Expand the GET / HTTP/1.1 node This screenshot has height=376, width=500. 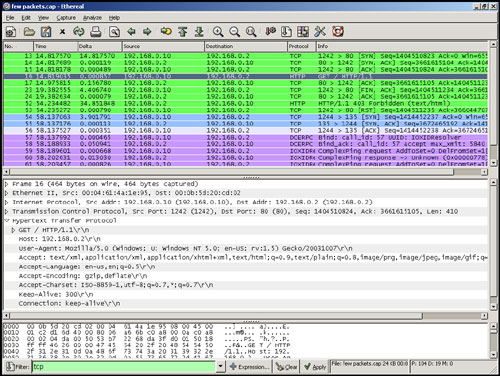click(x=13, y=230)
